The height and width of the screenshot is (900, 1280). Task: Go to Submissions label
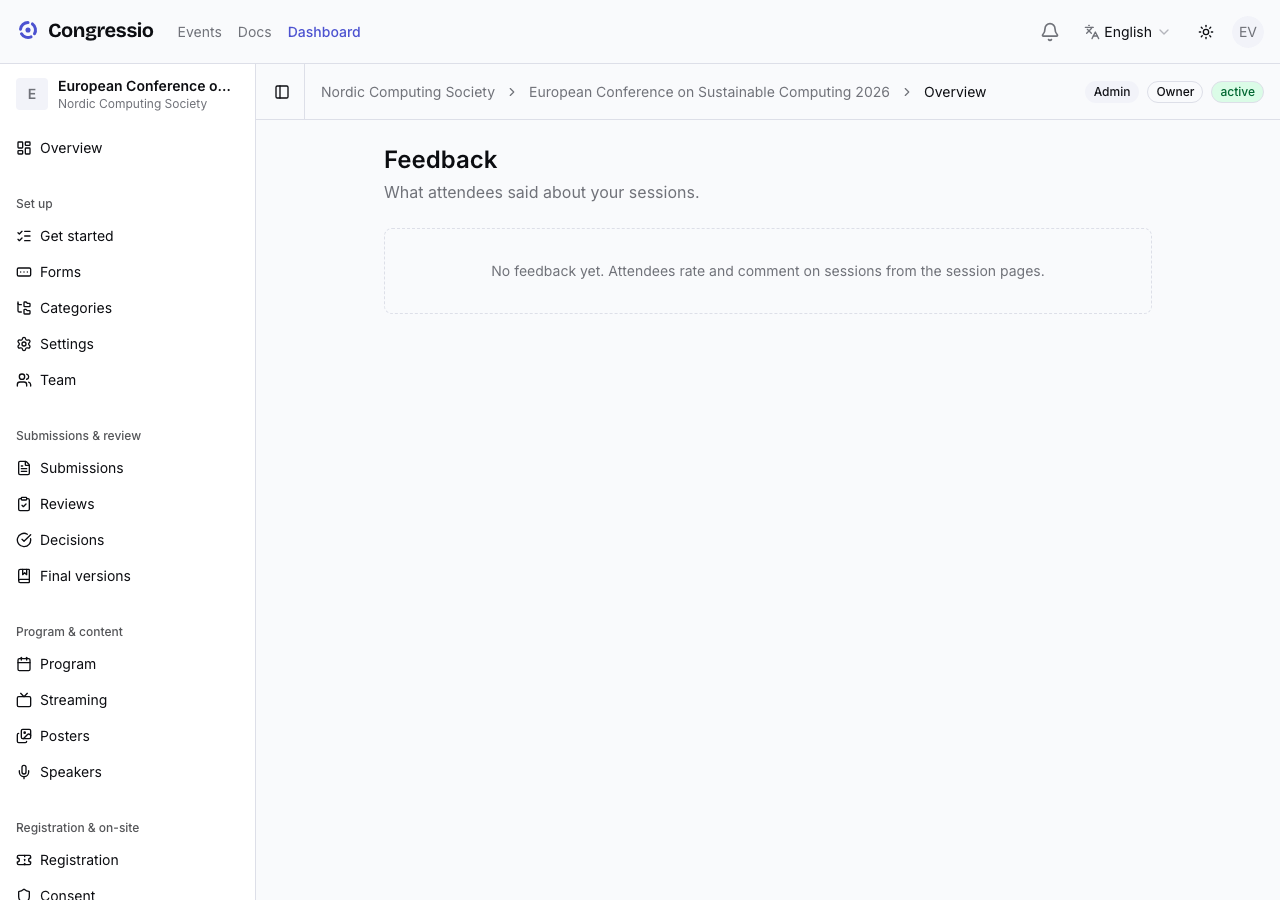(82, 468)
